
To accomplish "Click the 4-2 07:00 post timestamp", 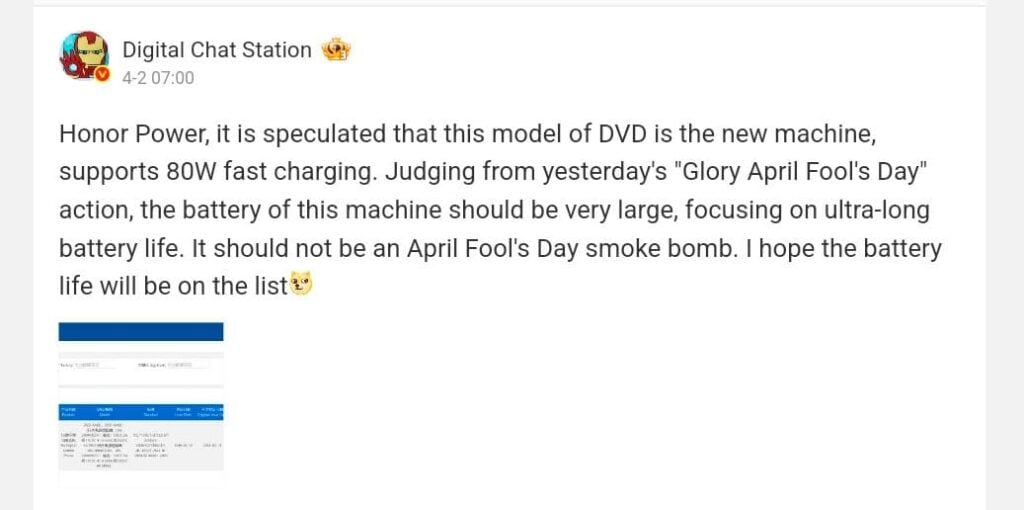I will click(x=158, y=78).
